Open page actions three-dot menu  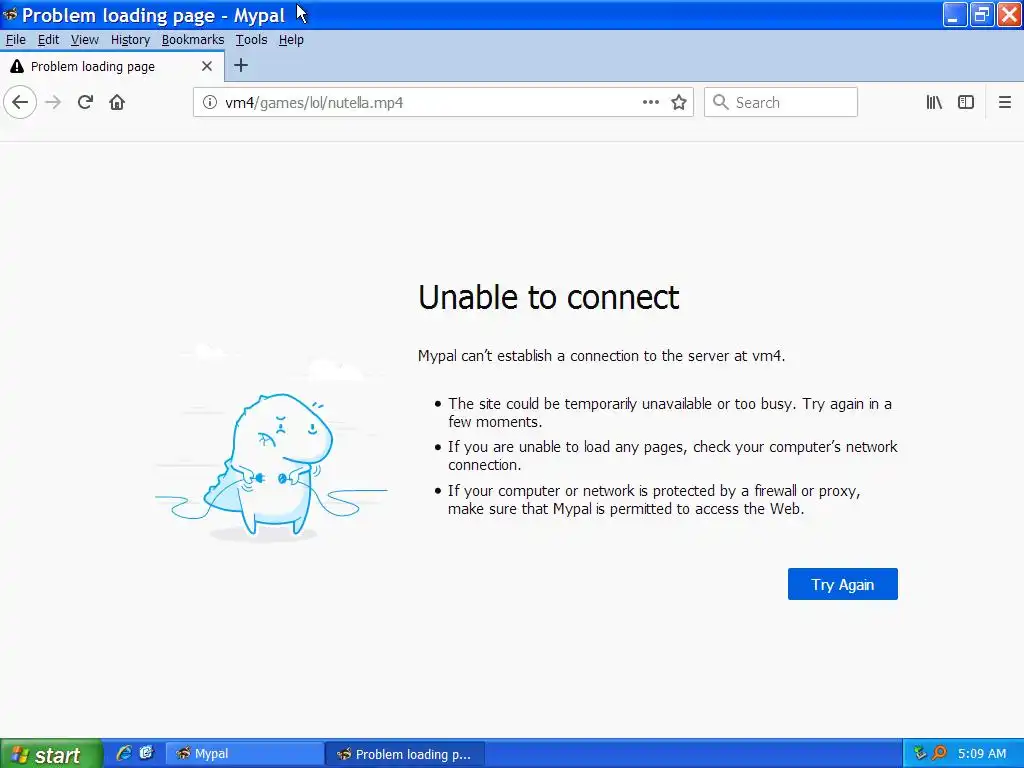pyautogui.click(x=650, y=103)
